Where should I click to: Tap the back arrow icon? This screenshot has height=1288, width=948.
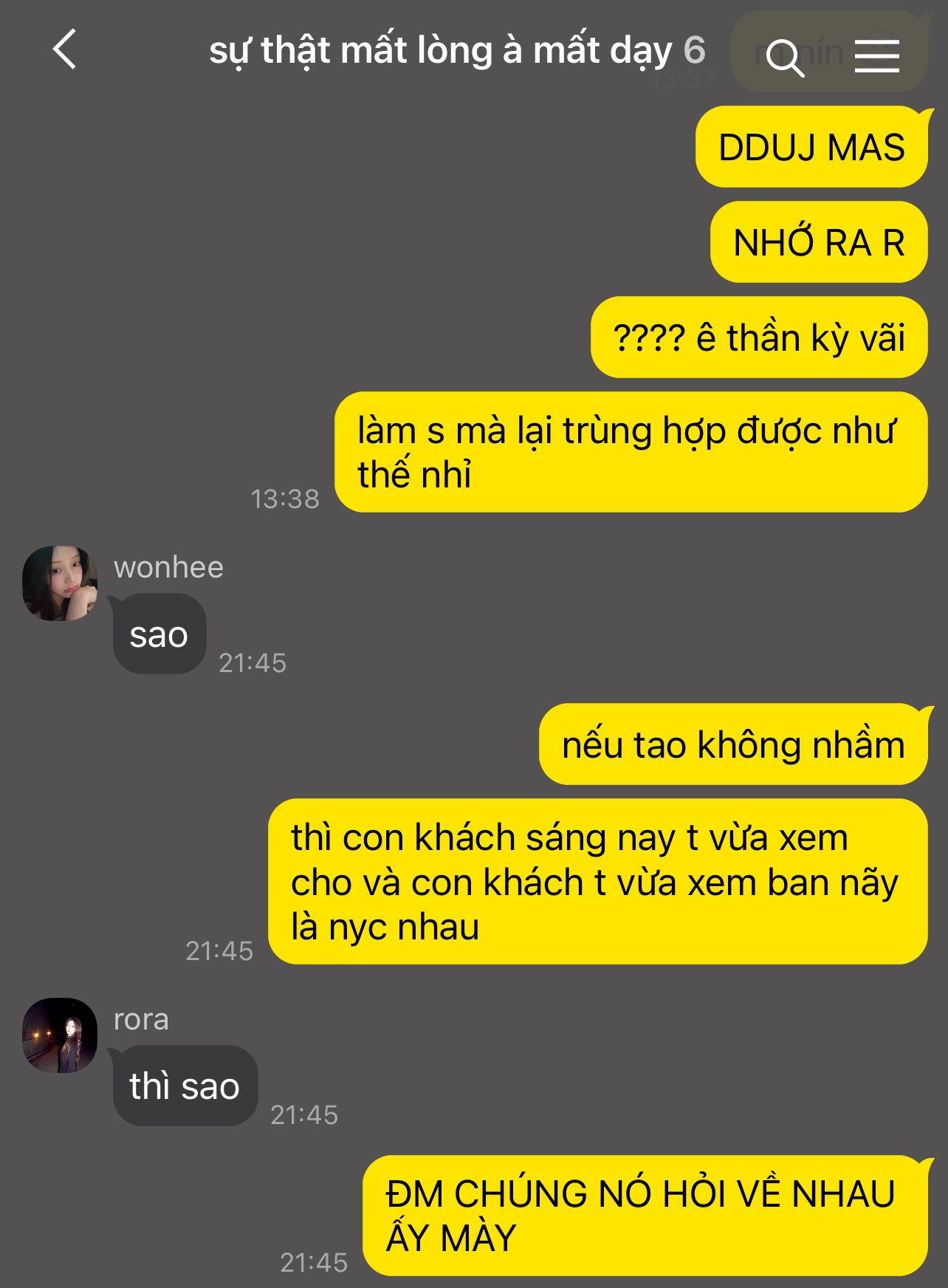[x=65, y=50]
